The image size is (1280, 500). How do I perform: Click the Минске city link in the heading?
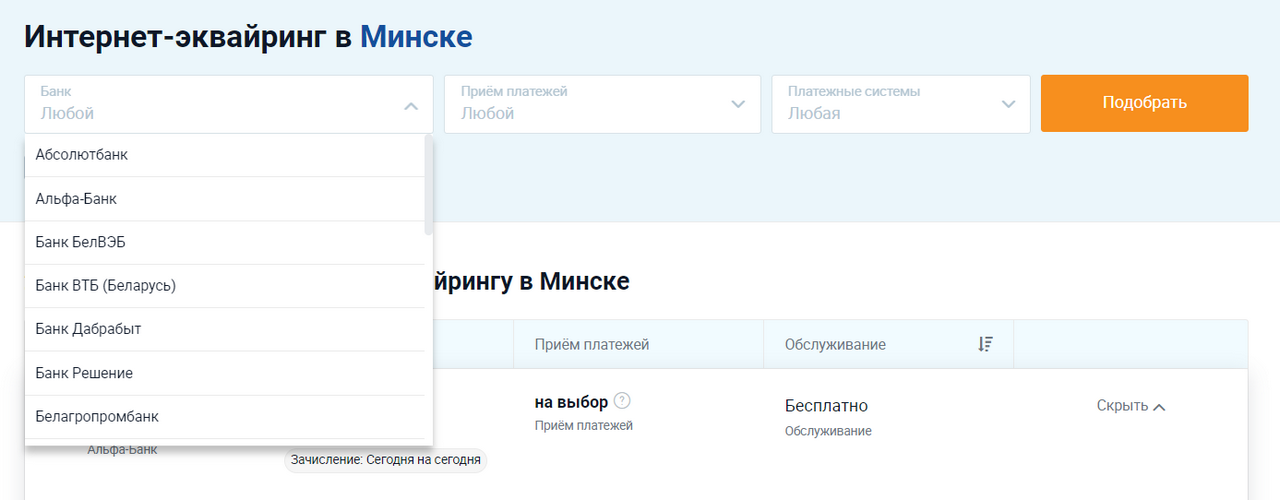[416, 37]
